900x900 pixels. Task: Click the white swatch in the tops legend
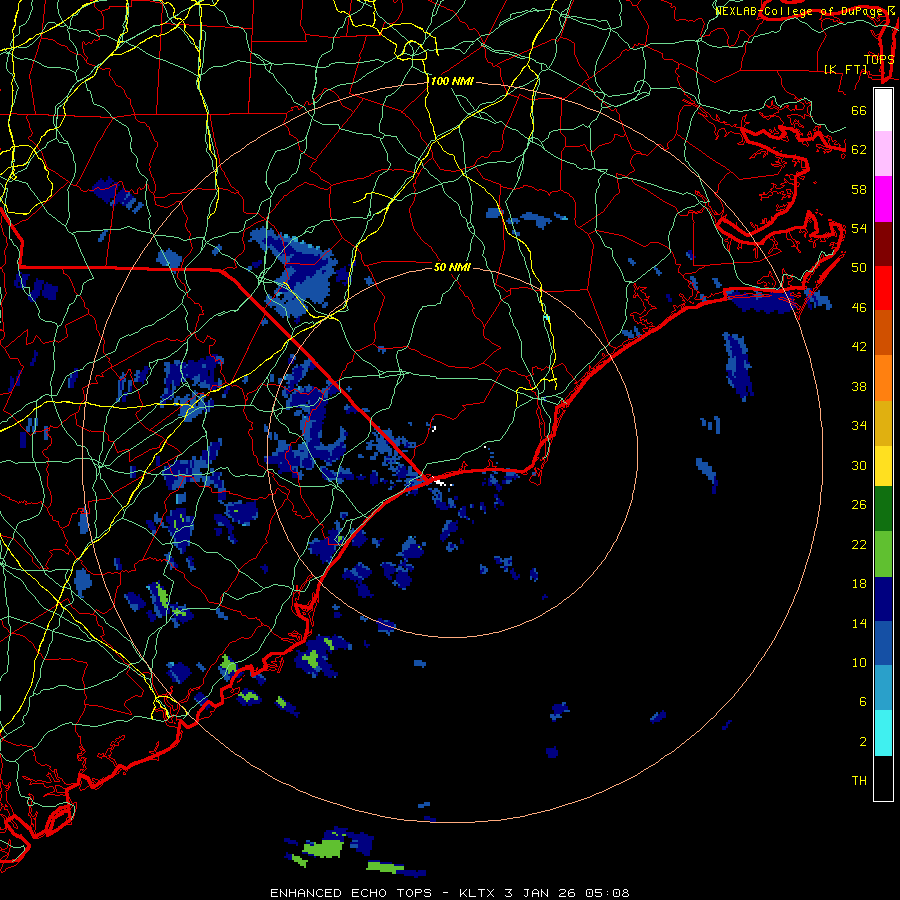click(x=883, y=110)
